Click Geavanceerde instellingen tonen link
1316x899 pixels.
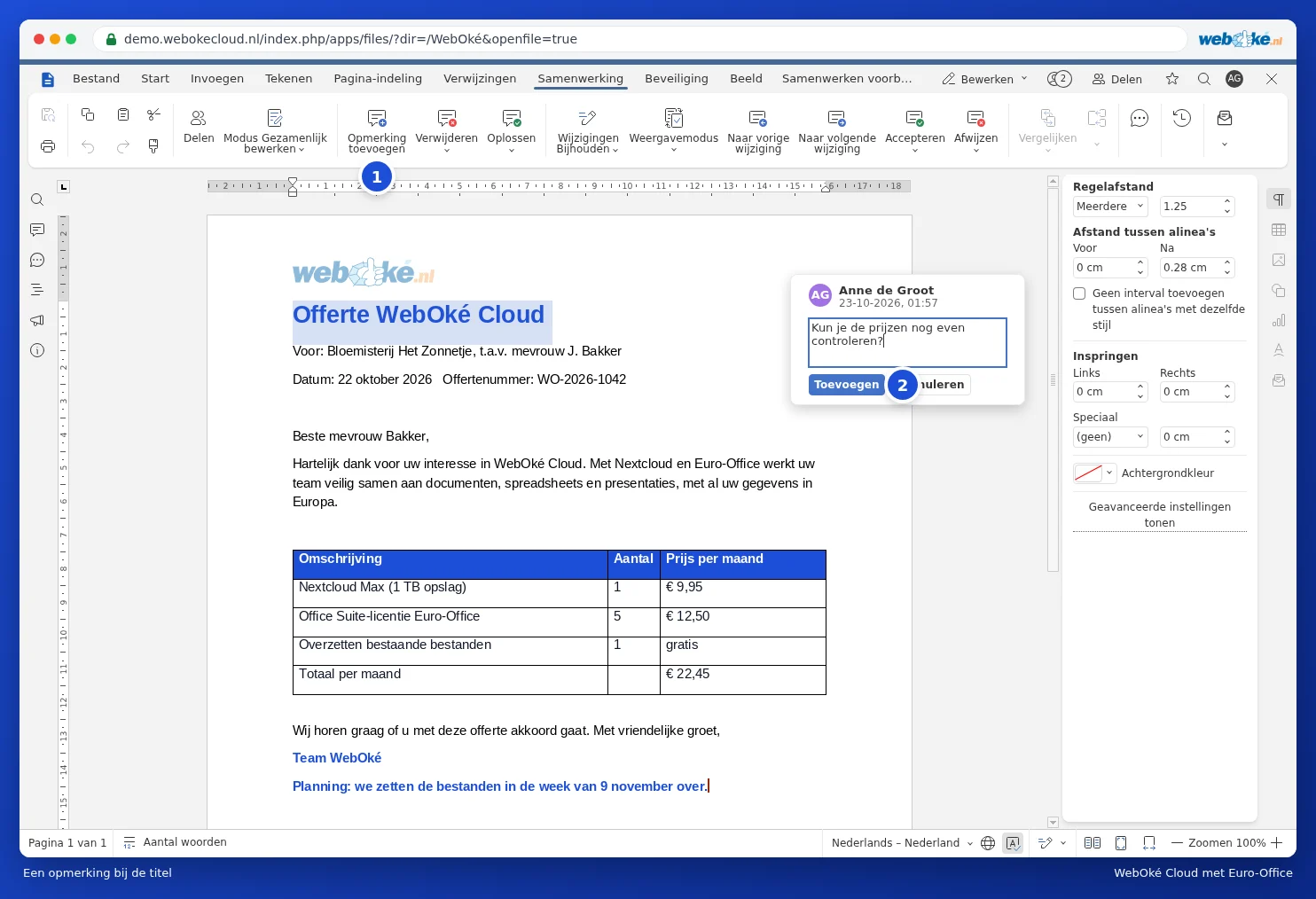click(x=1160, y=515)
